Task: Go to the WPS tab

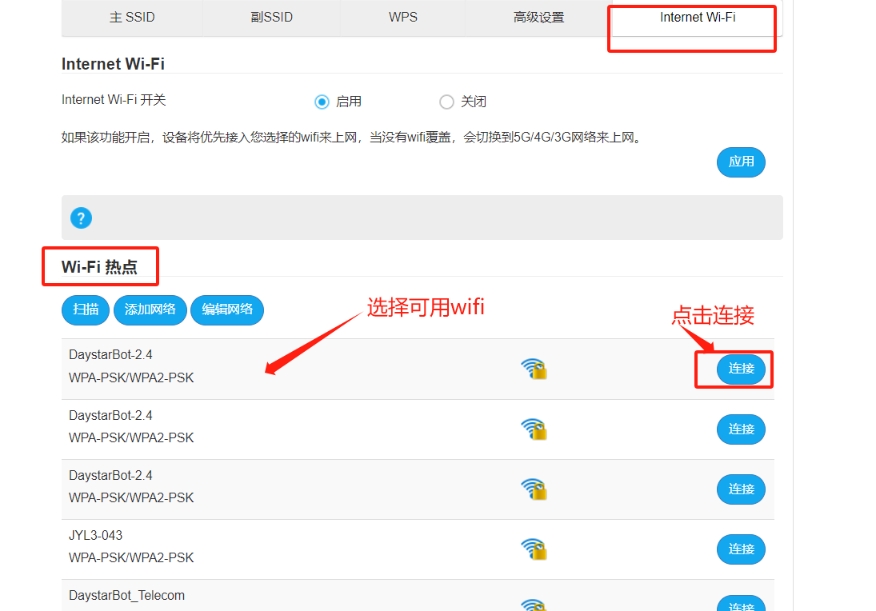Action: (x=403, y=18)
